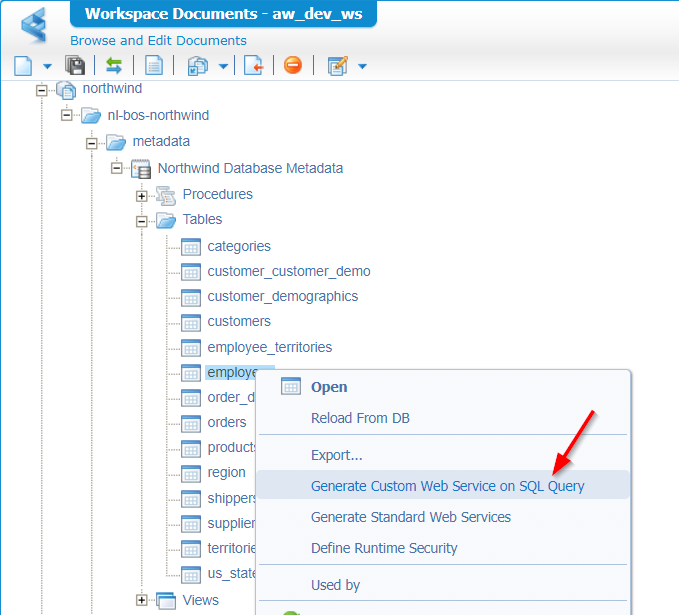The image size is (679, 615).
Task: Select the customers table in tree
Action: (239, 322)
